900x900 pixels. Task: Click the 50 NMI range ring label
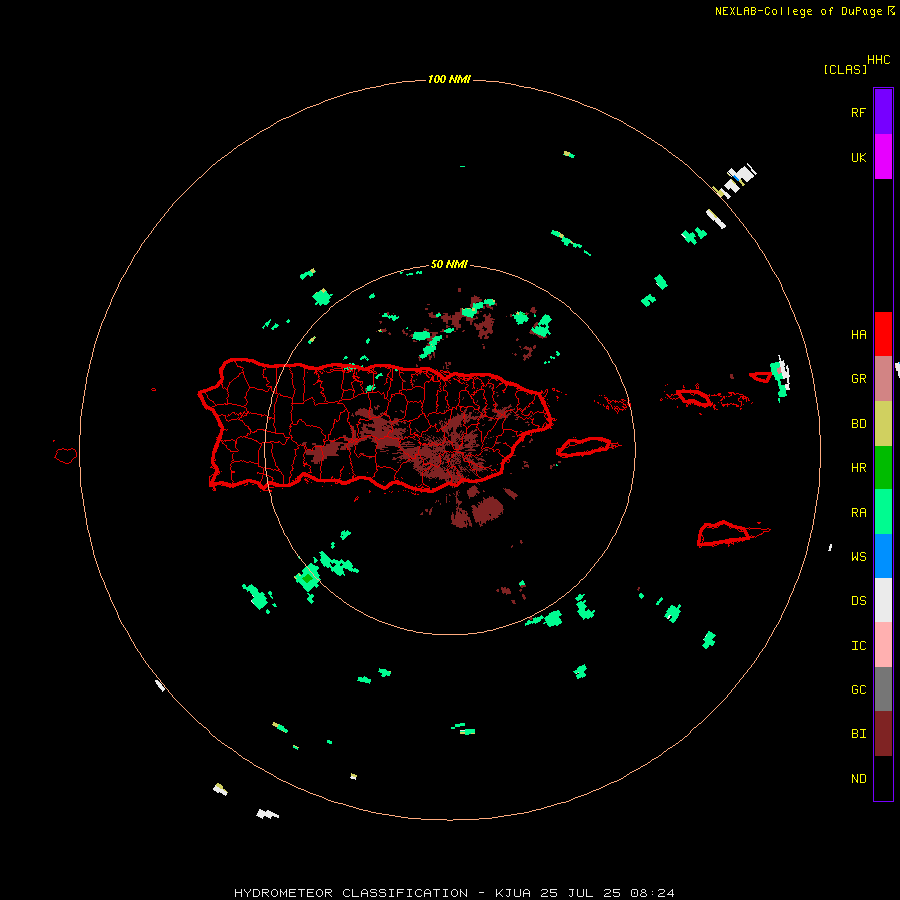pyautogui.click(x=449, y=264)
